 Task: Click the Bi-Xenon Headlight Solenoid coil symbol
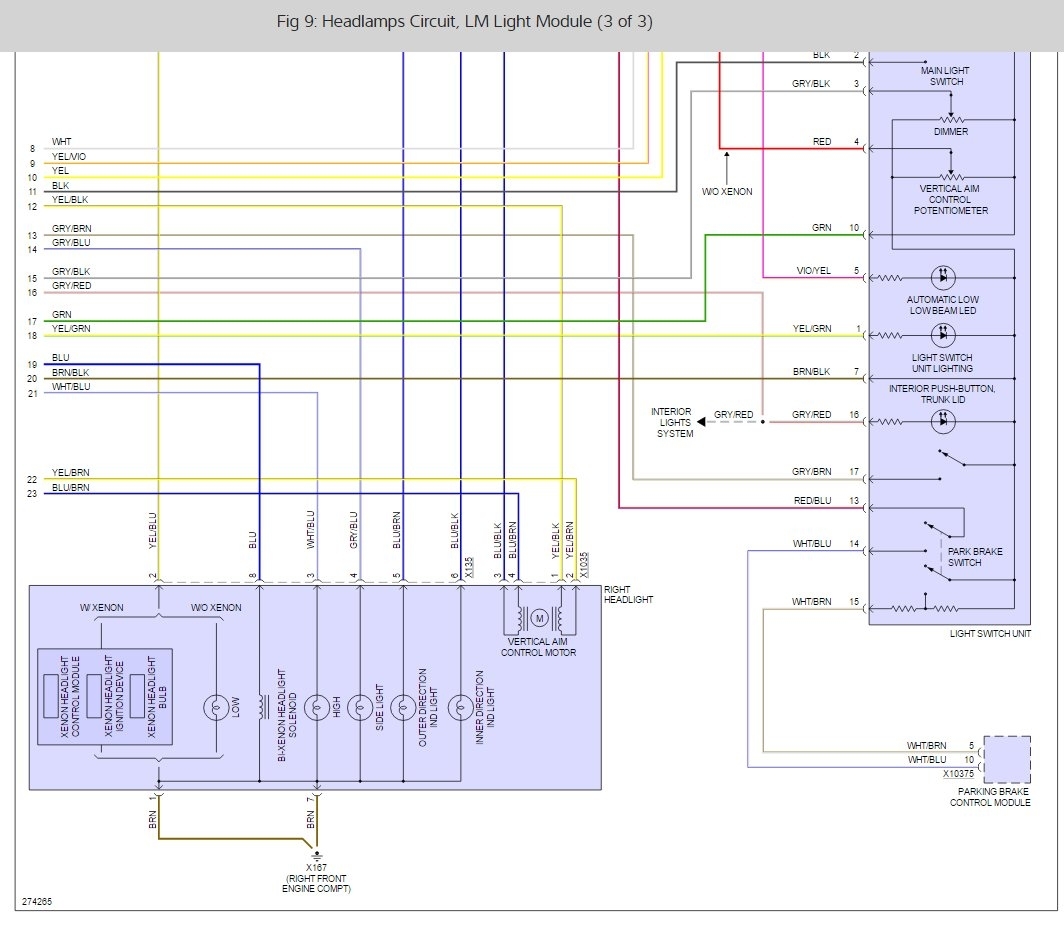click(x=263, y=708)
